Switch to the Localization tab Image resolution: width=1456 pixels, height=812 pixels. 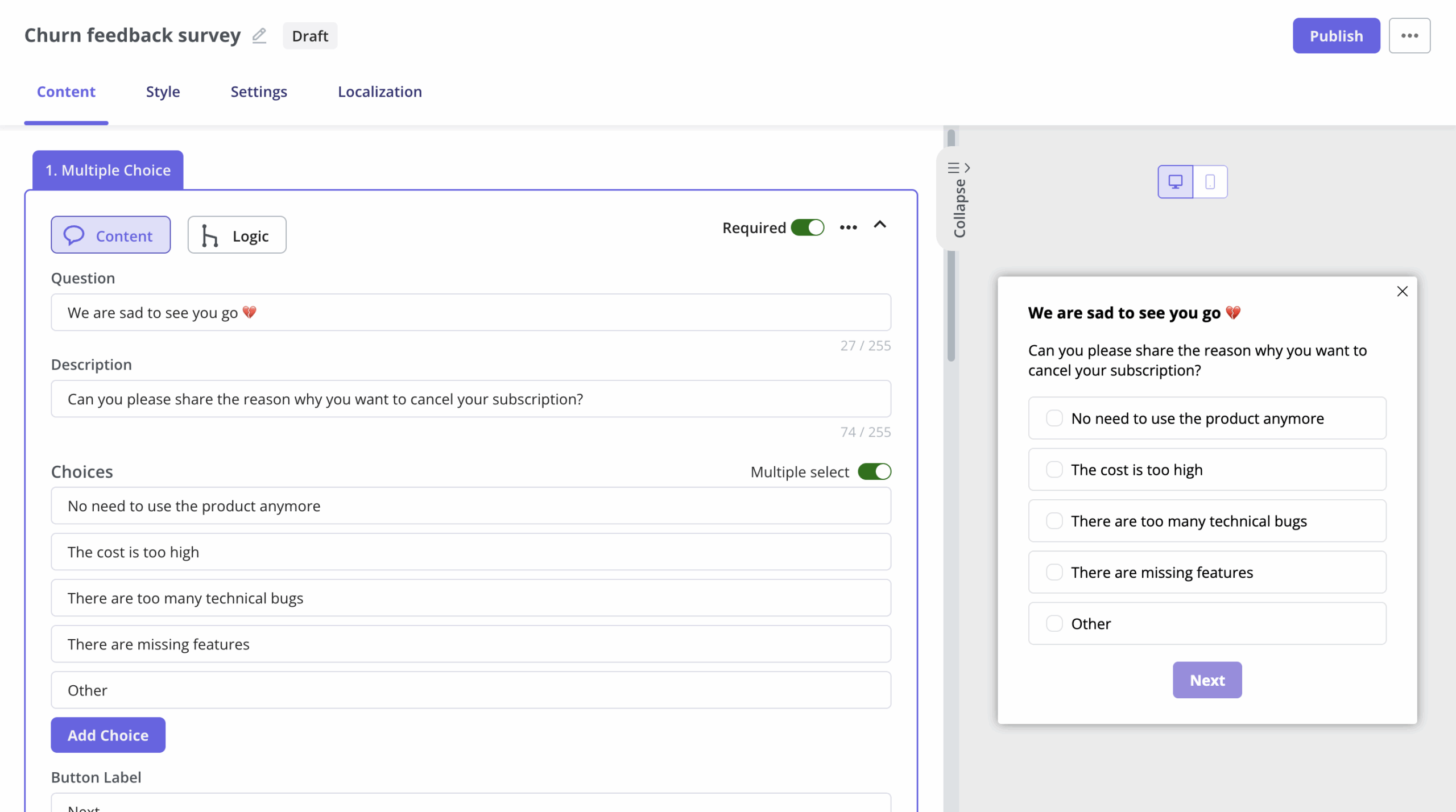click(x=379, y=92)
